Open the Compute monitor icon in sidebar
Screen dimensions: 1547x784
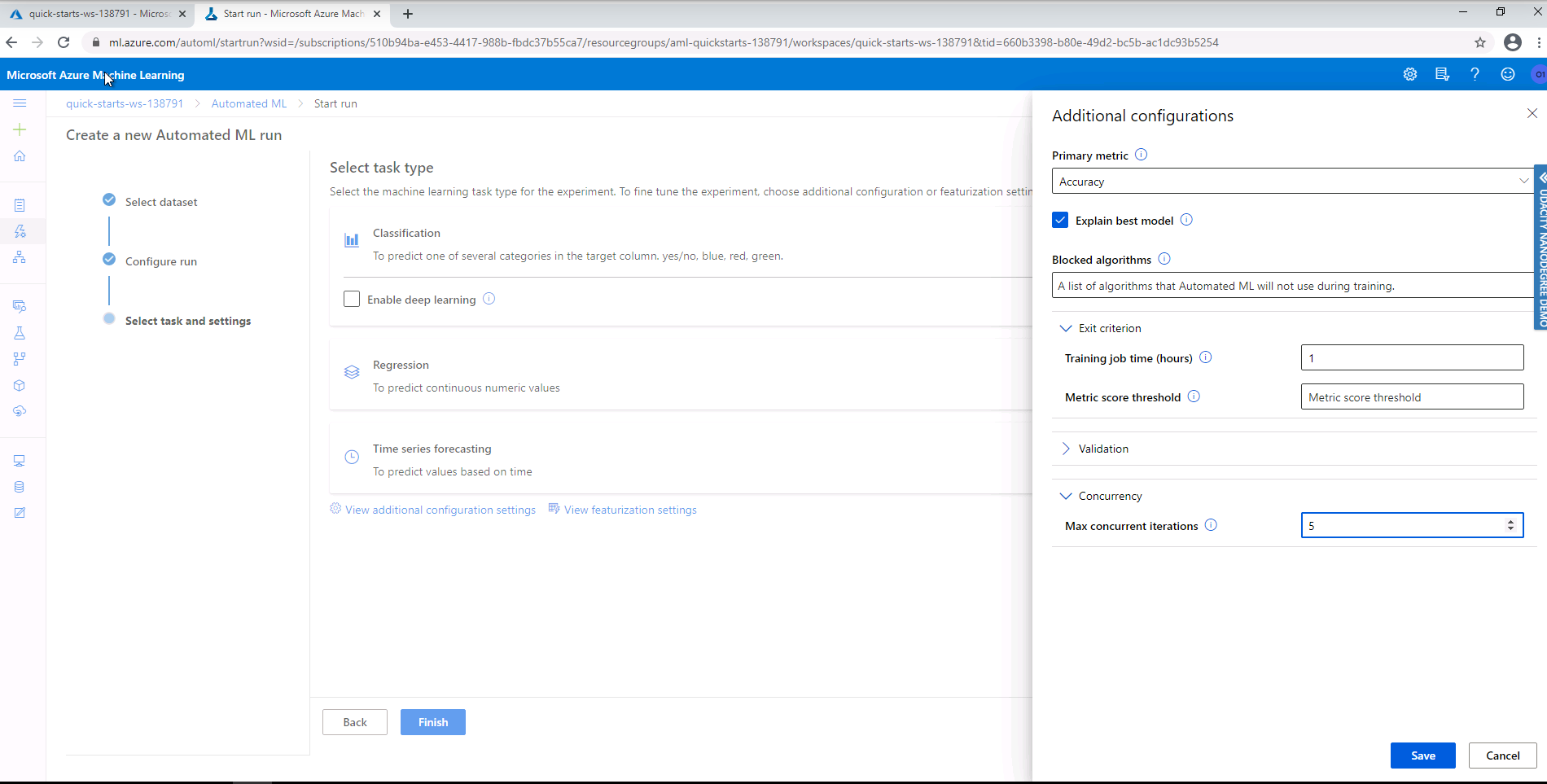[20, 461]
